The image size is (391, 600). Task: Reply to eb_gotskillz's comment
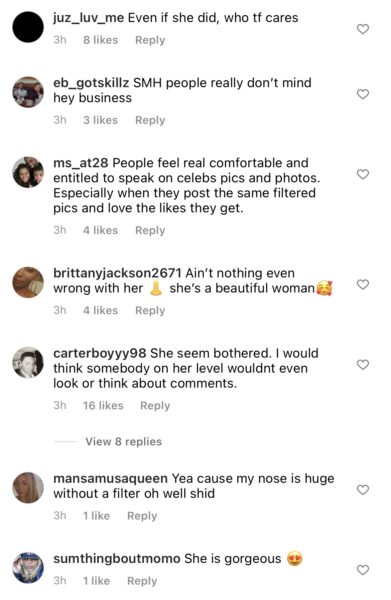click(150, 120)
